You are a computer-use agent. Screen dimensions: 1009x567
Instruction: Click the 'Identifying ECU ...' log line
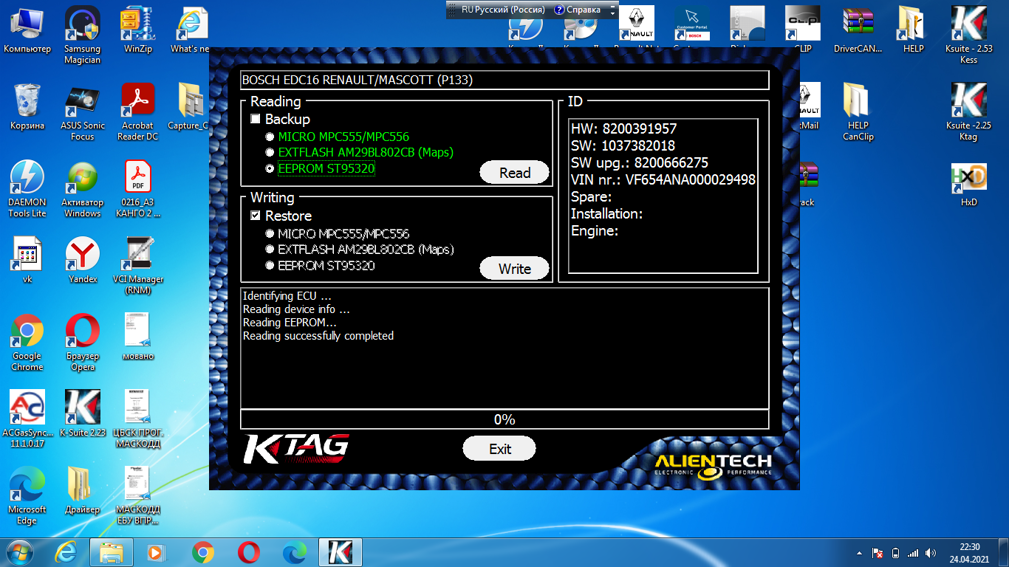click(287, 296)
